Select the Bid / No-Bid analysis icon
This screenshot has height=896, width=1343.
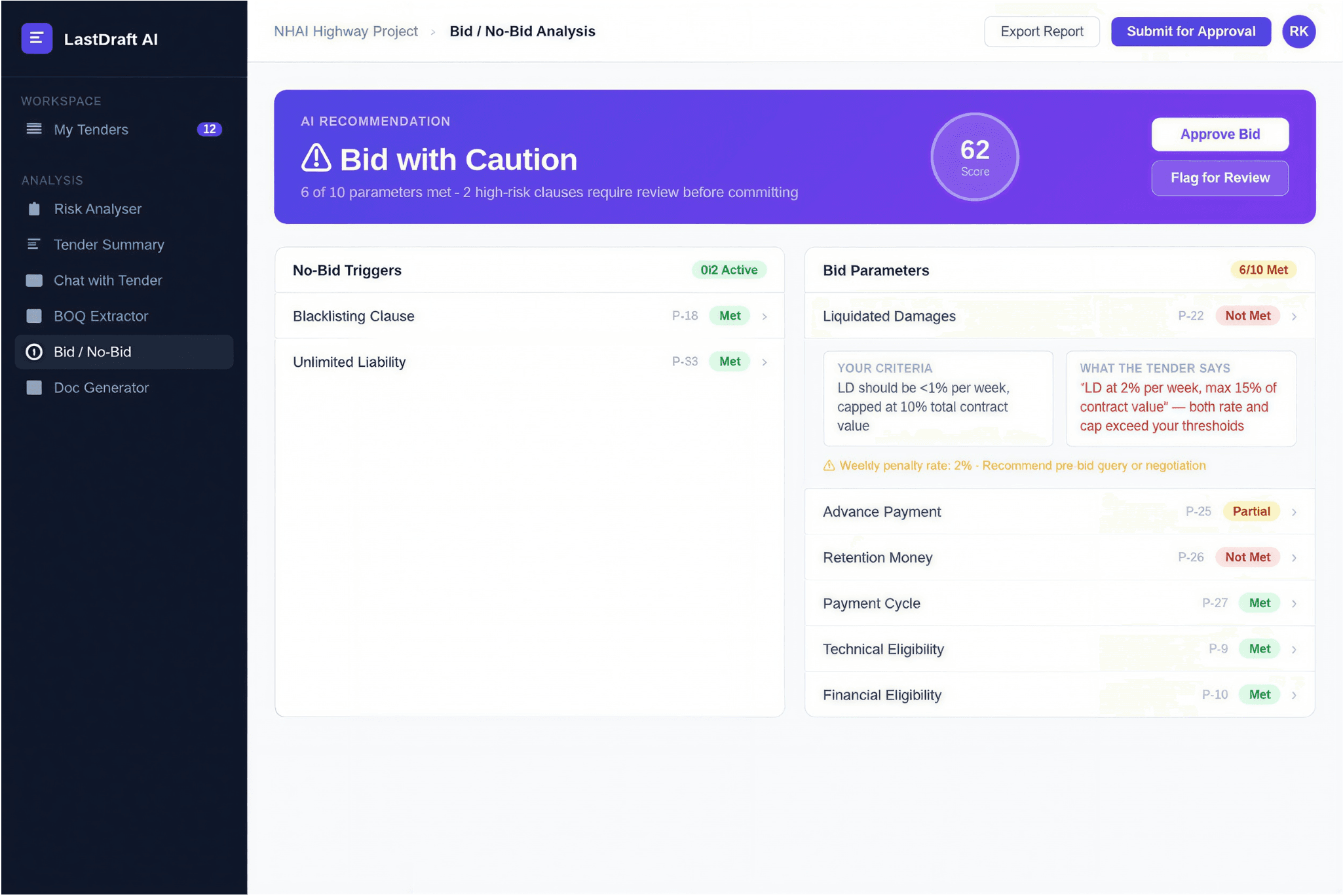point(34,352)
